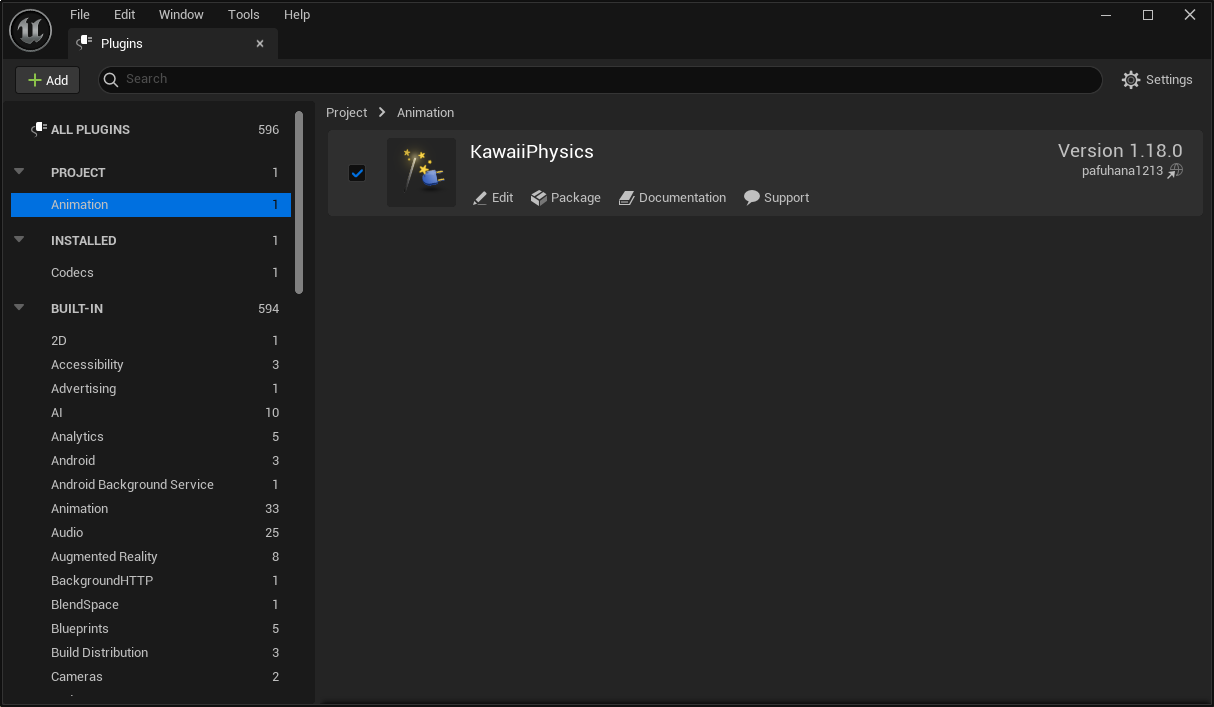Click the Edit pencil icon

tap(480, 198)
